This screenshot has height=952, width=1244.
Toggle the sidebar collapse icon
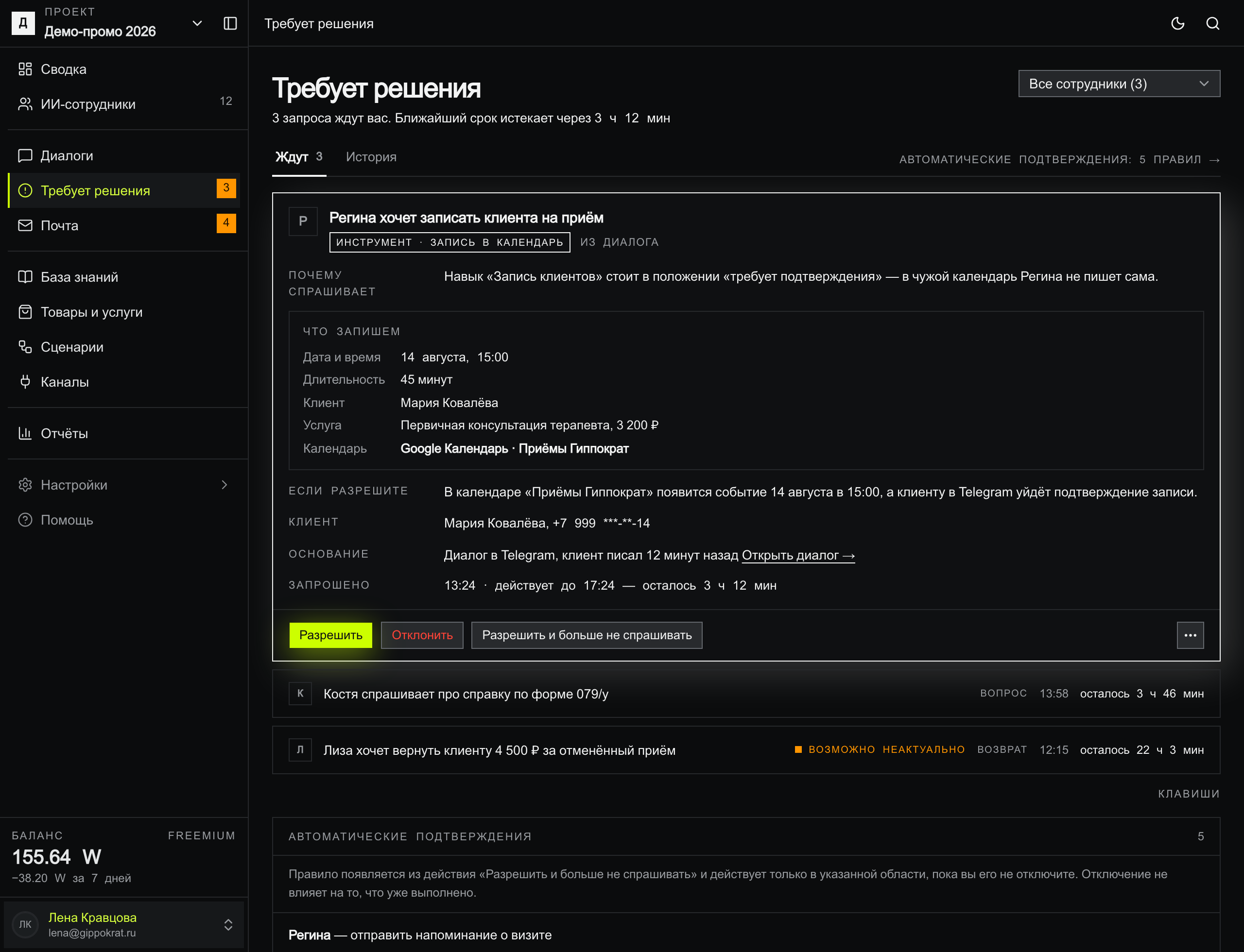[x=230, y=23]
